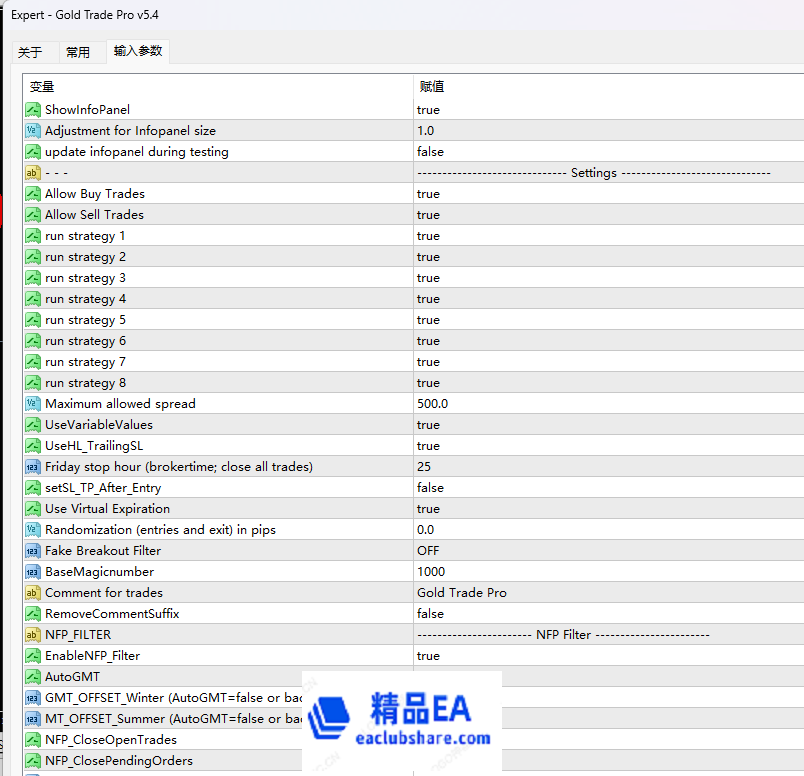804x776 pixels.
Task: Switch to the 关于 tab
Action: tap(30, 52)
